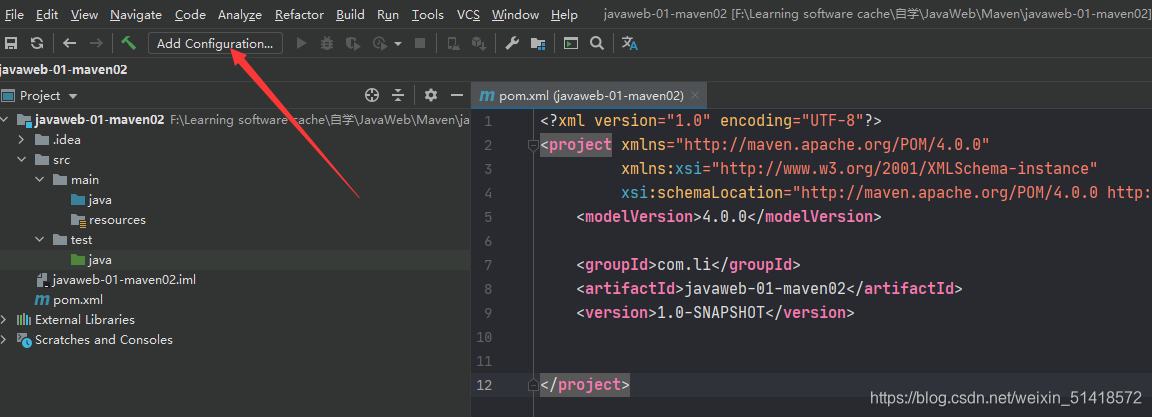Click the Run with Coverage icon
Viewport: 1152px width, 417px height.
353,43
